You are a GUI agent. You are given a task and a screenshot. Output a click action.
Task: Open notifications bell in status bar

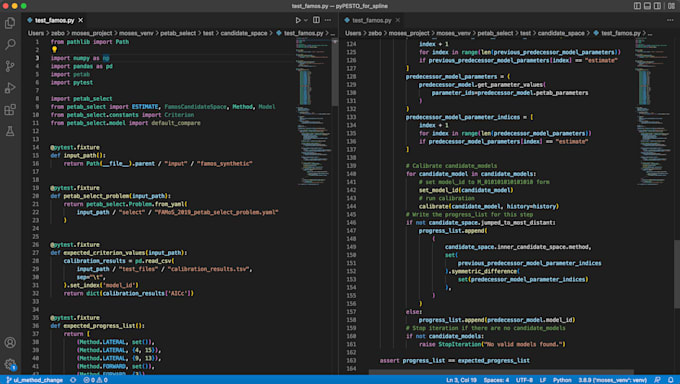click(670, 380)
